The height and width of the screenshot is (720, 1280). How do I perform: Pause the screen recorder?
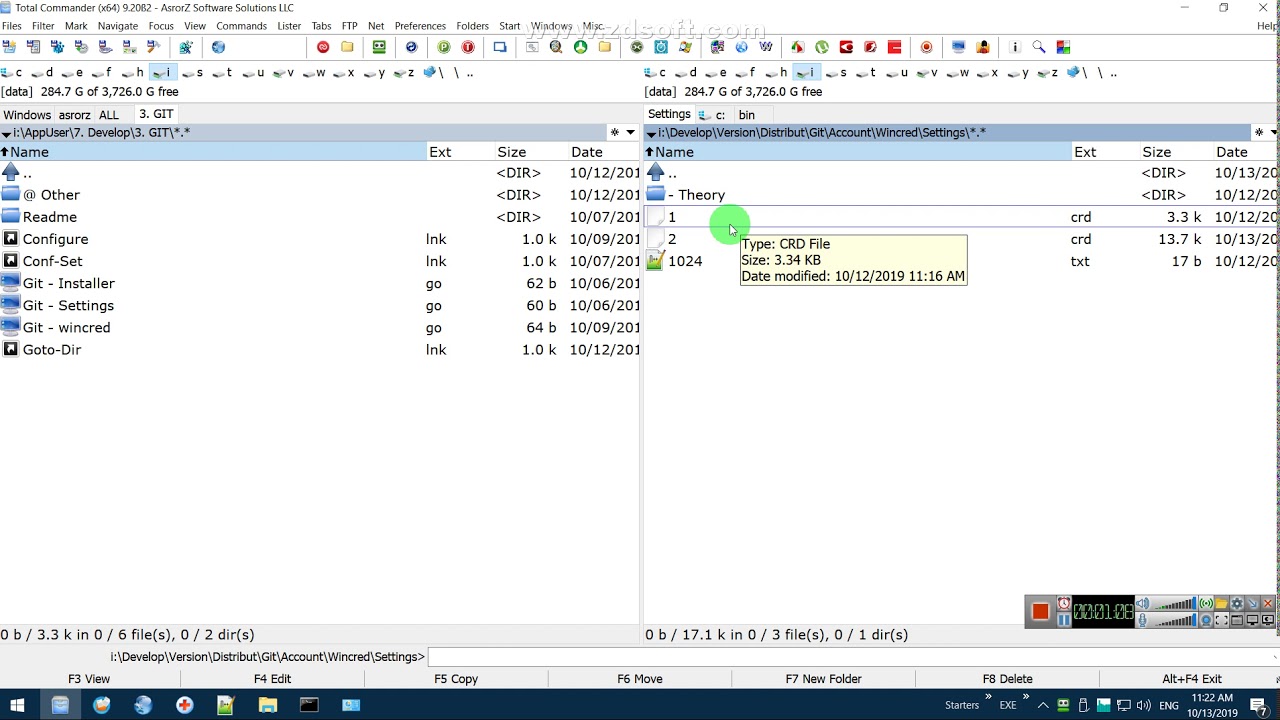[1064, 620]
